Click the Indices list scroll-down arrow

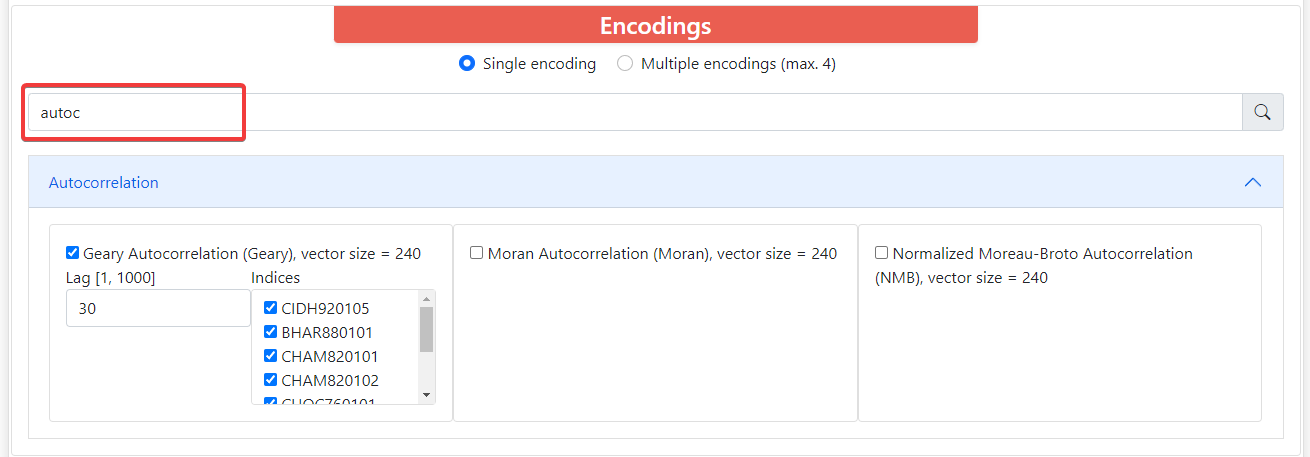(427, 396)
